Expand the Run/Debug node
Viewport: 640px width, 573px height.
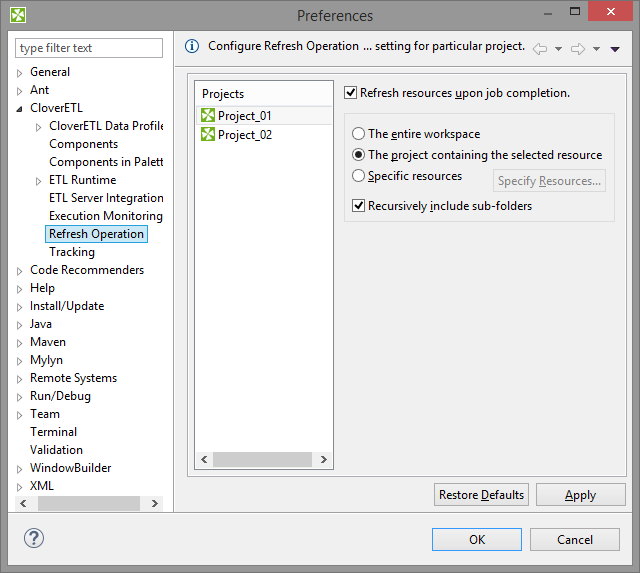19,397
